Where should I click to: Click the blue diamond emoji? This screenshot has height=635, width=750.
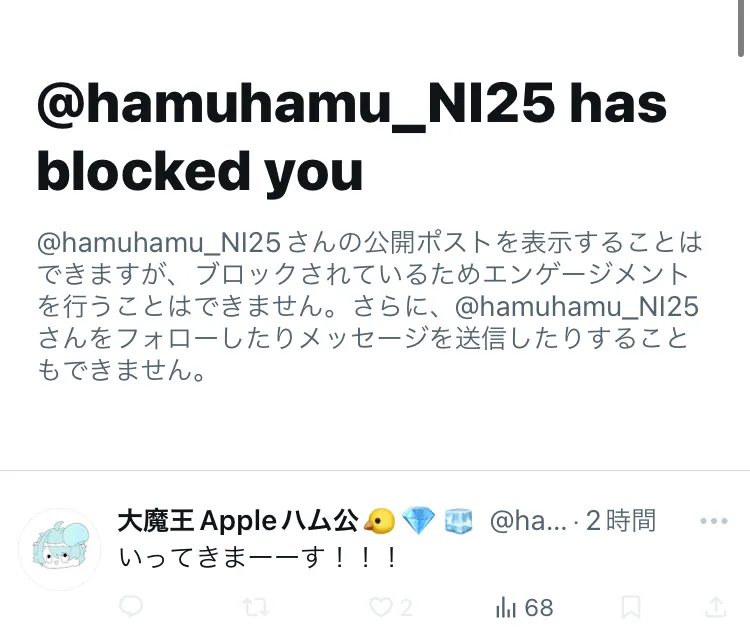[x=419, y=521]
